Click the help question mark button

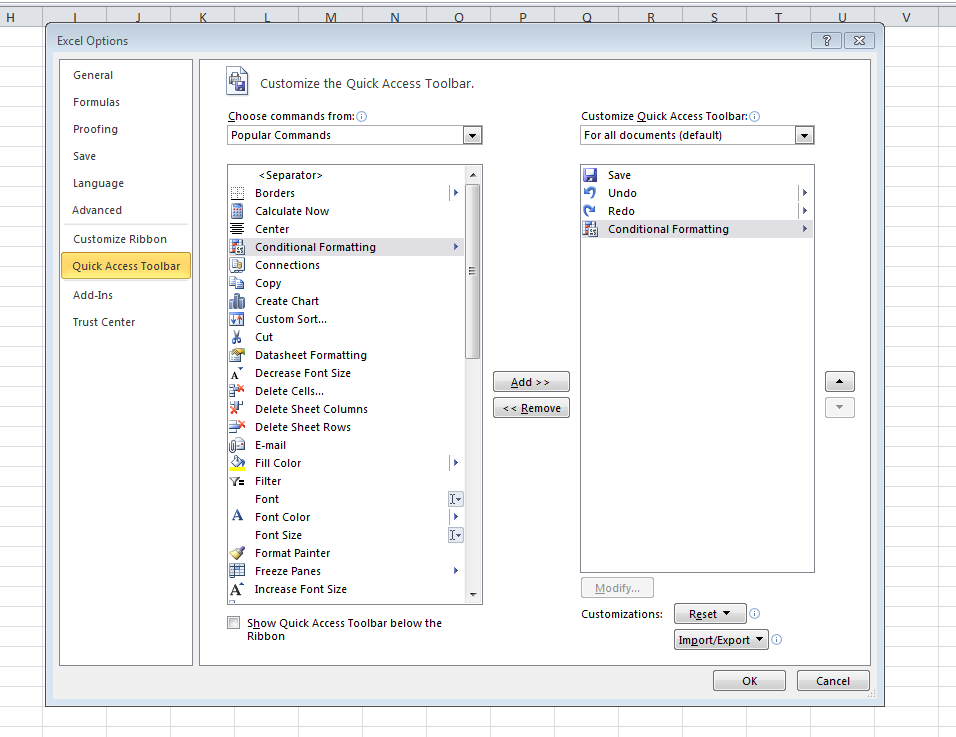[x=827, y=40]
